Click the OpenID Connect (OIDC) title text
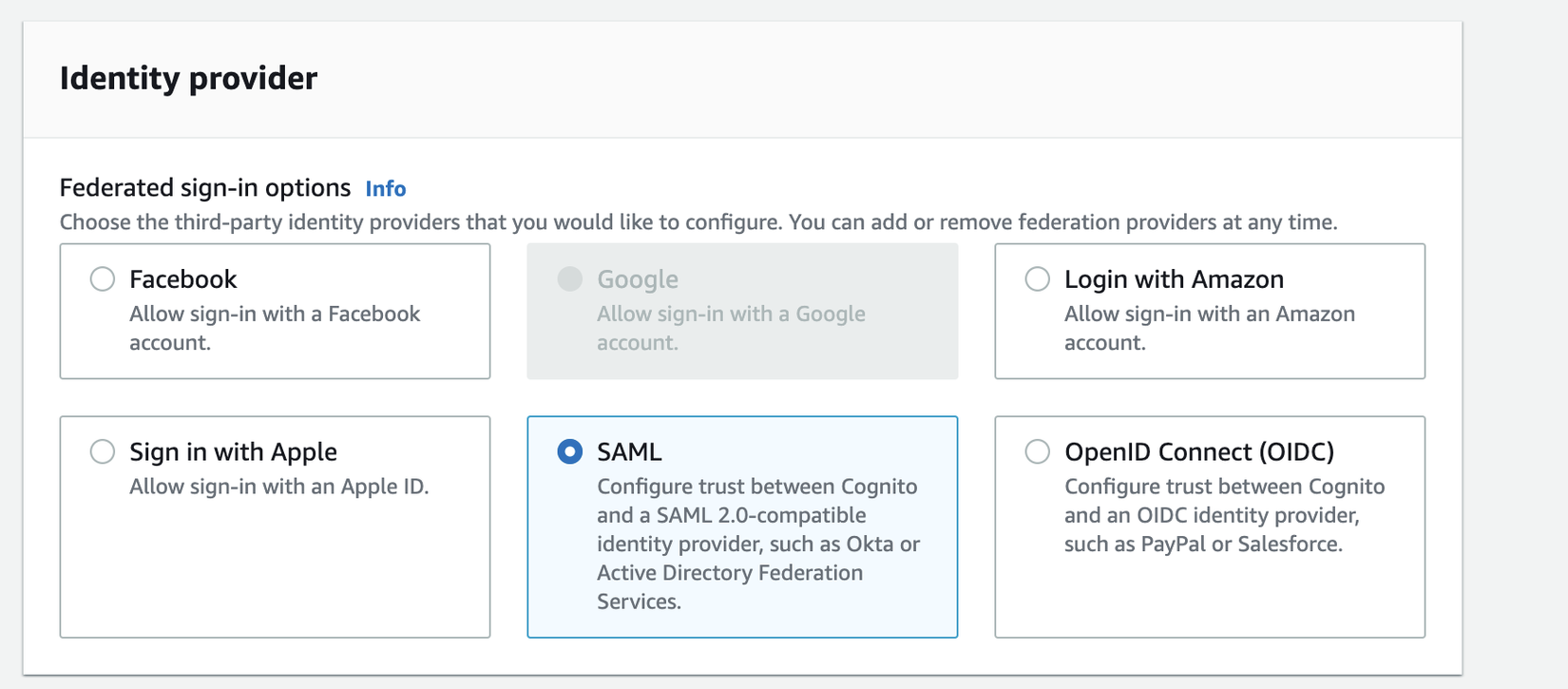This screenshot has height=689, width=1568. tap(1199, 451)
